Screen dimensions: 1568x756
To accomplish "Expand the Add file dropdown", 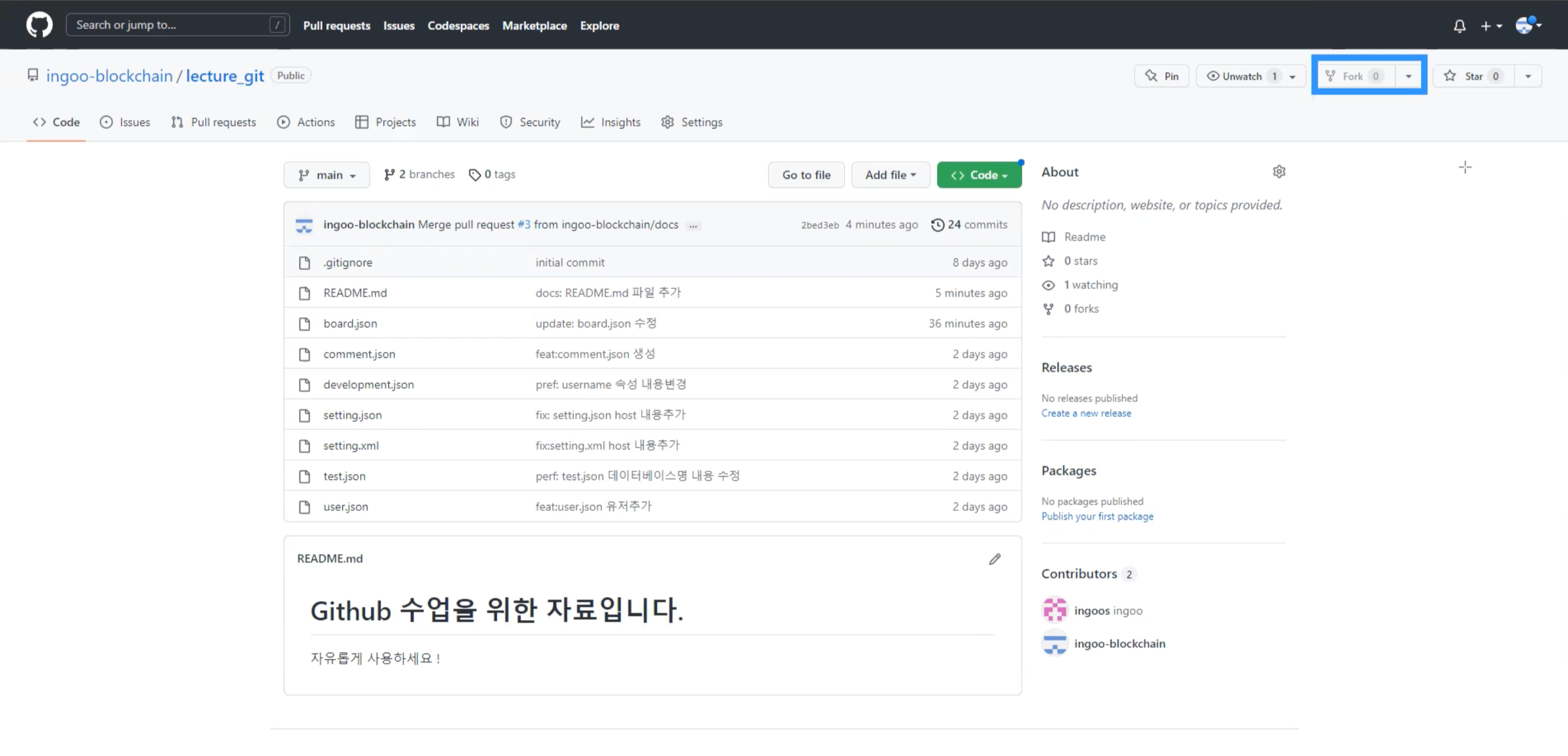I will click(x=890, y=175).
